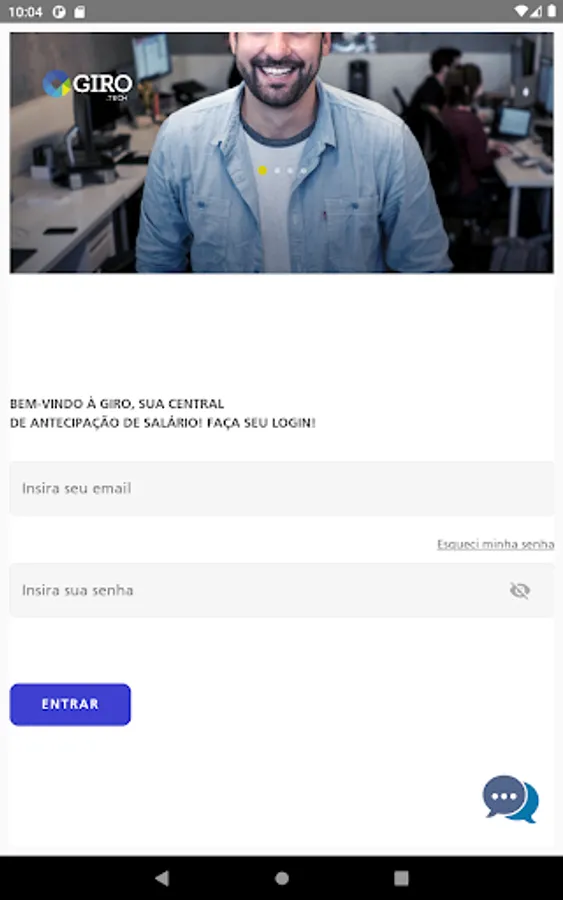Tap the ENTRAR login button
Screen dimensions: 563x900
[x=70, y=704]
